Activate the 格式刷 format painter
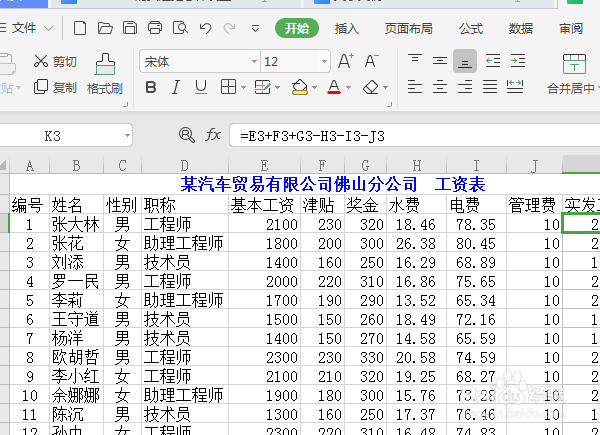The width and height of the screenshot is (600, 435). point(105,74)
